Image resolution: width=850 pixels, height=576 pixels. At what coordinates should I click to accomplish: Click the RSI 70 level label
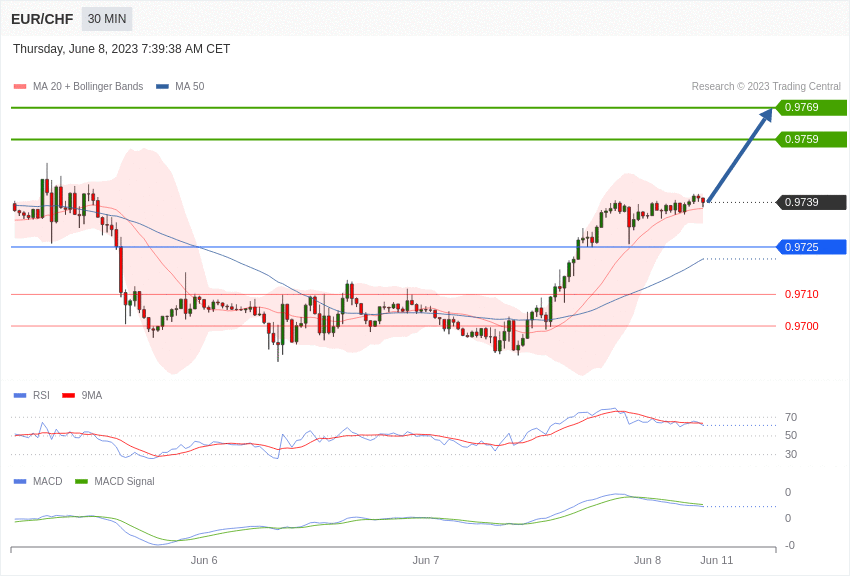[x=791, y=417]
